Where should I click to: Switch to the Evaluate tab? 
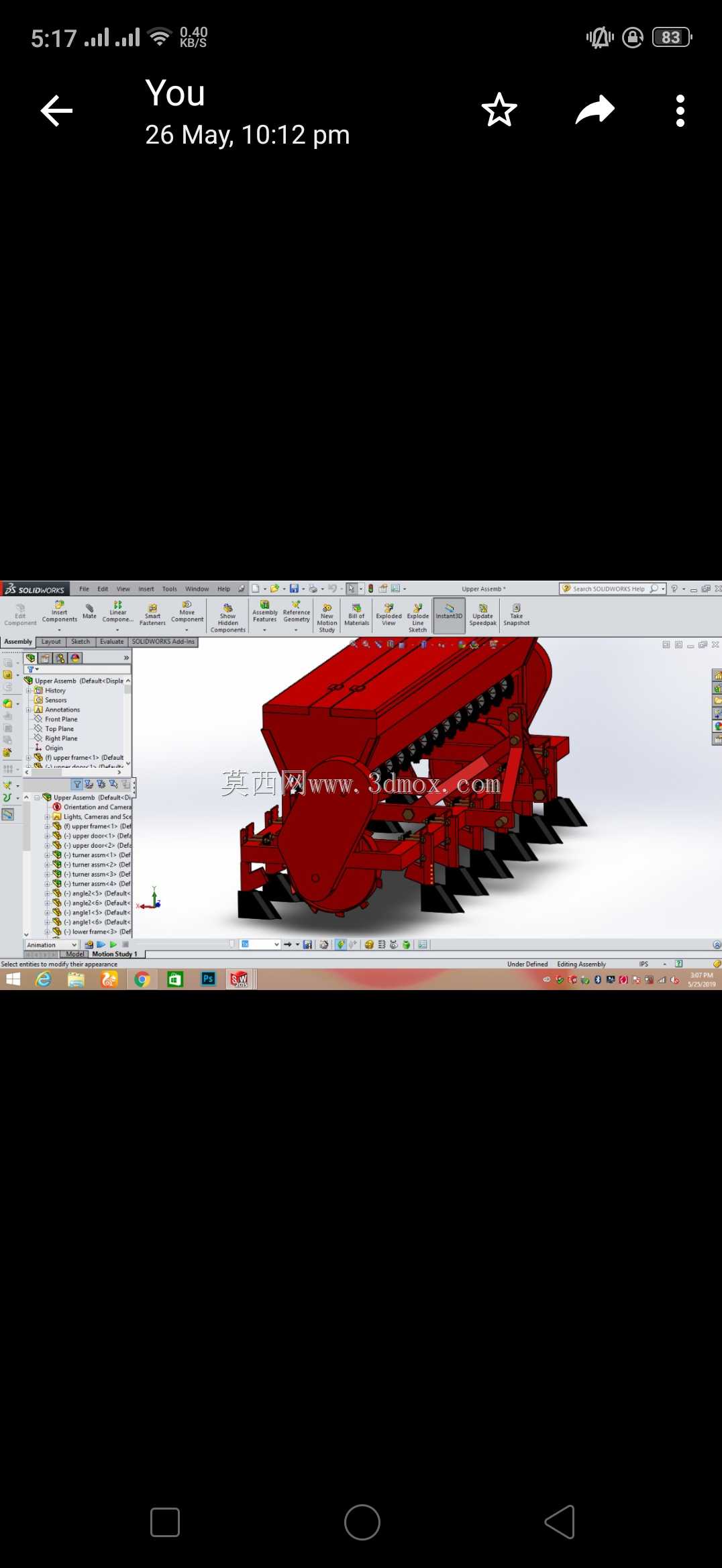click(111, 642)
